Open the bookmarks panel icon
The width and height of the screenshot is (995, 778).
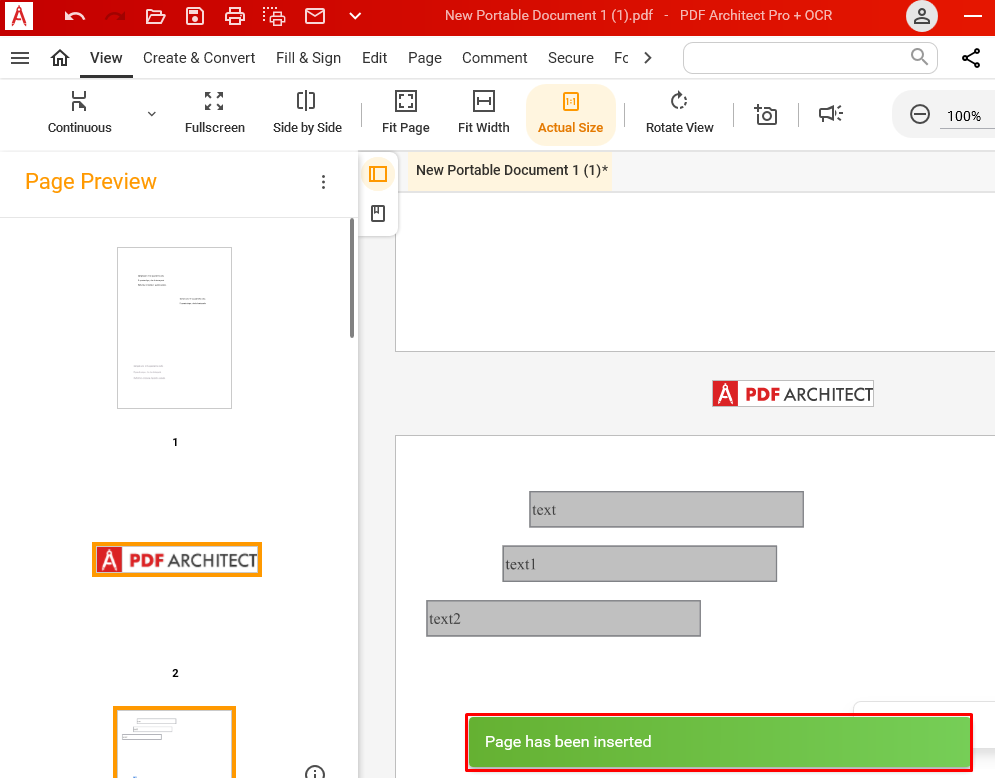(378, 213)
